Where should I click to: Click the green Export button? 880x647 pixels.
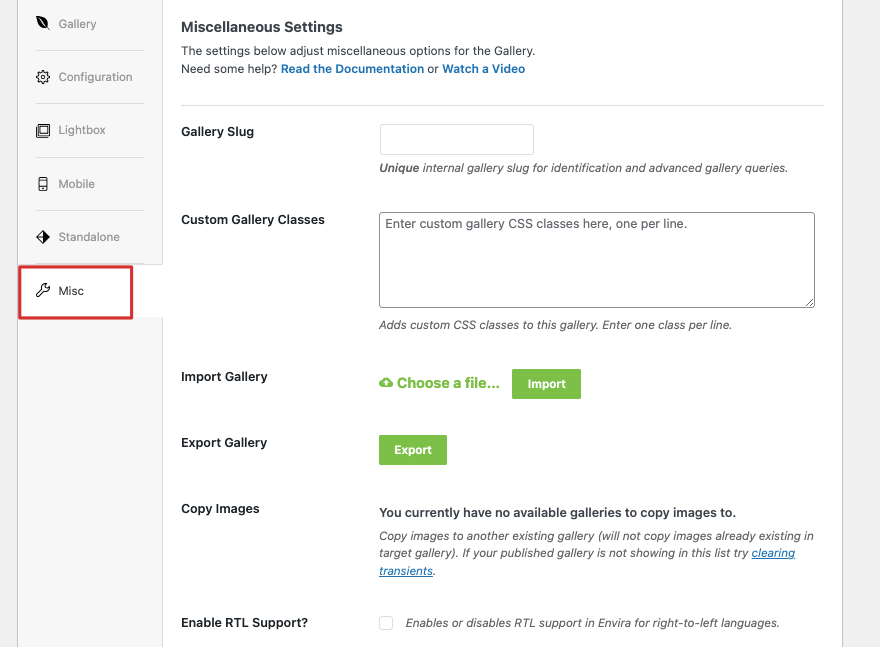(x=412, y=450)
